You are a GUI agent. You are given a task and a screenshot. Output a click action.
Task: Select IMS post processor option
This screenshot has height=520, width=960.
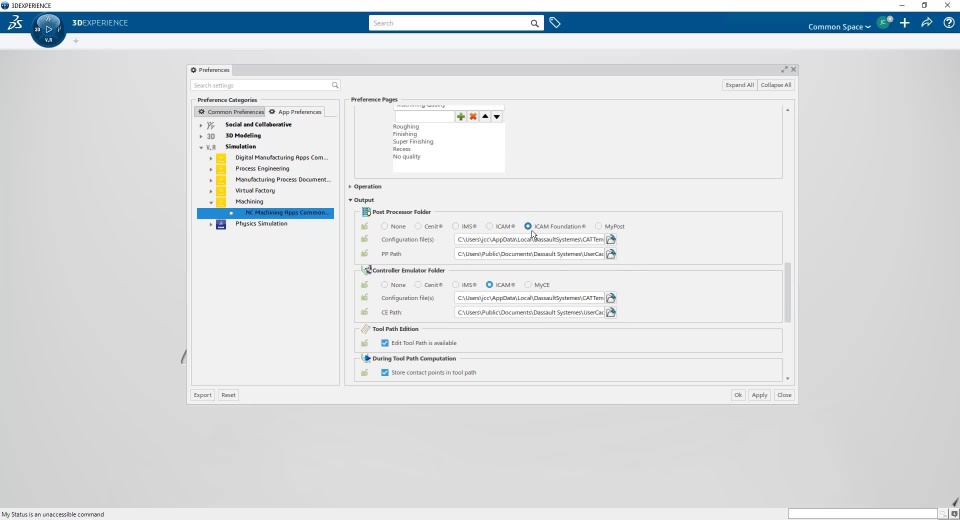[x=456, y=227]
